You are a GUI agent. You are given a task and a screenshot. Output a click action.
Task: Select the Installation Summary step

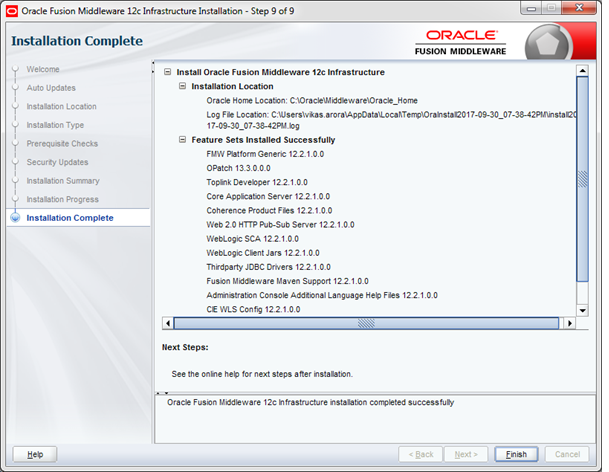click(63, 181)
